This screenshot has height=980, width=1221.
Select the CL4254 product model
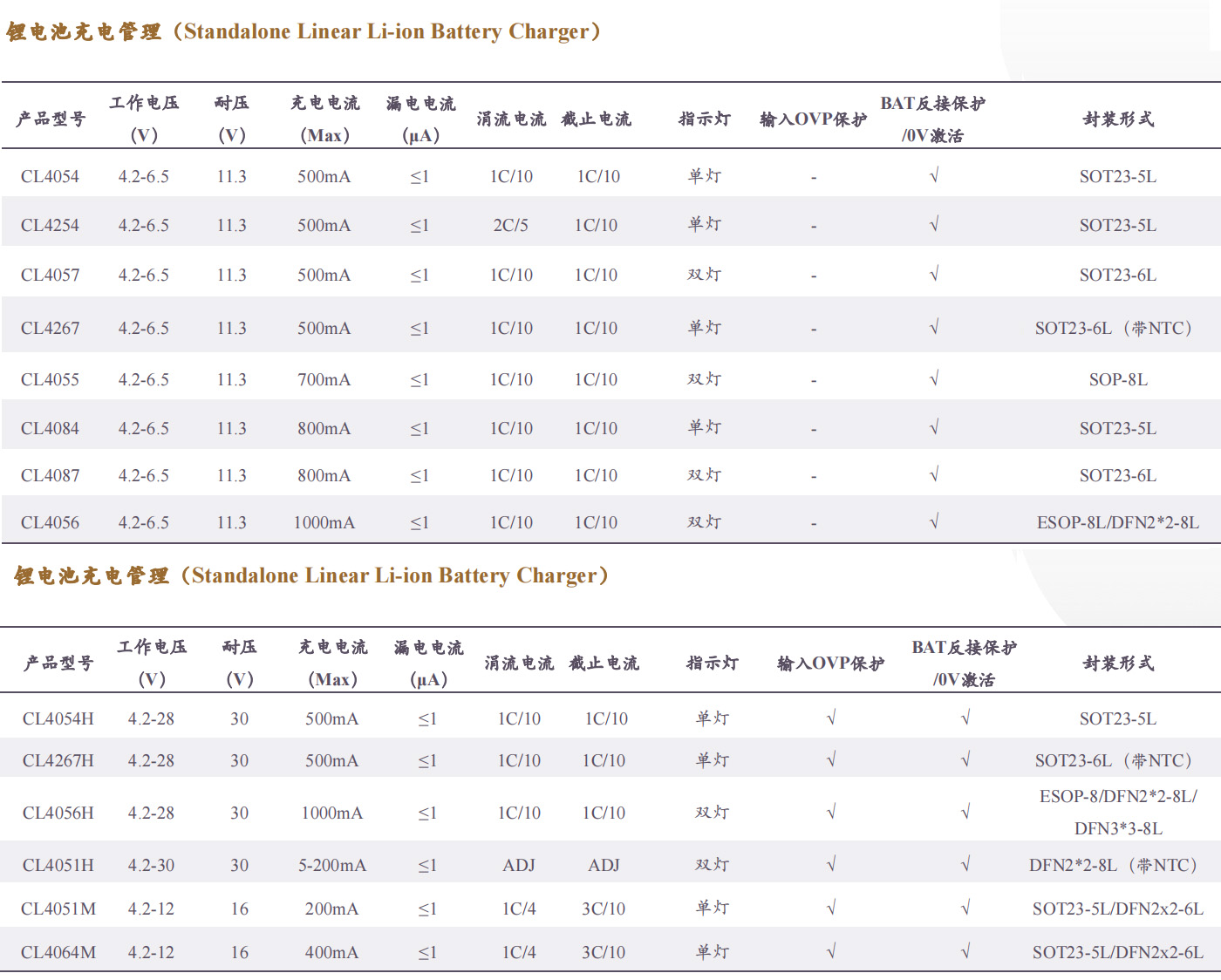pyautogui.click(x=50, y=226)
